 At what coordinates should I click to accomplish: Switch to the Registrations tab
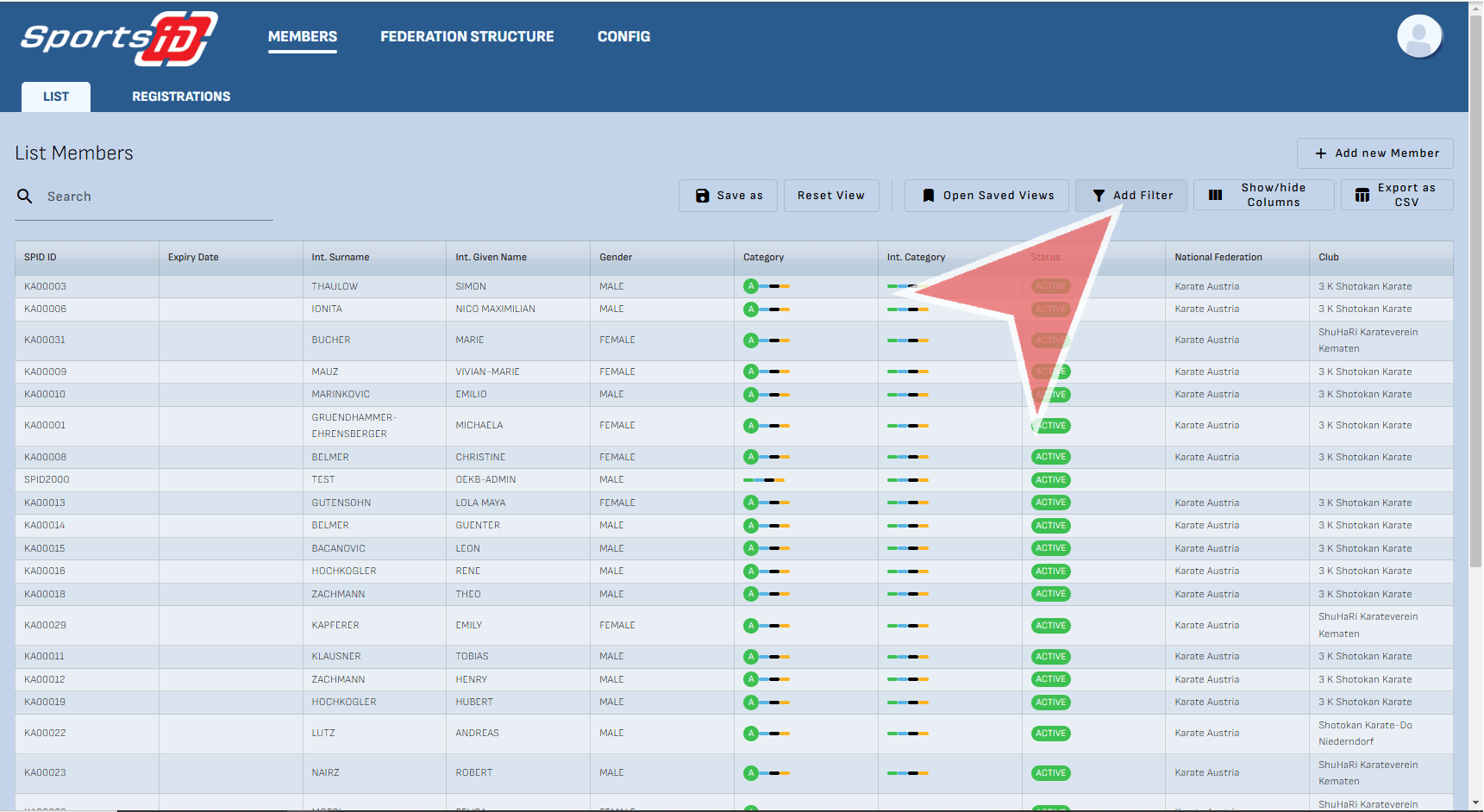[x=181, y=97]
